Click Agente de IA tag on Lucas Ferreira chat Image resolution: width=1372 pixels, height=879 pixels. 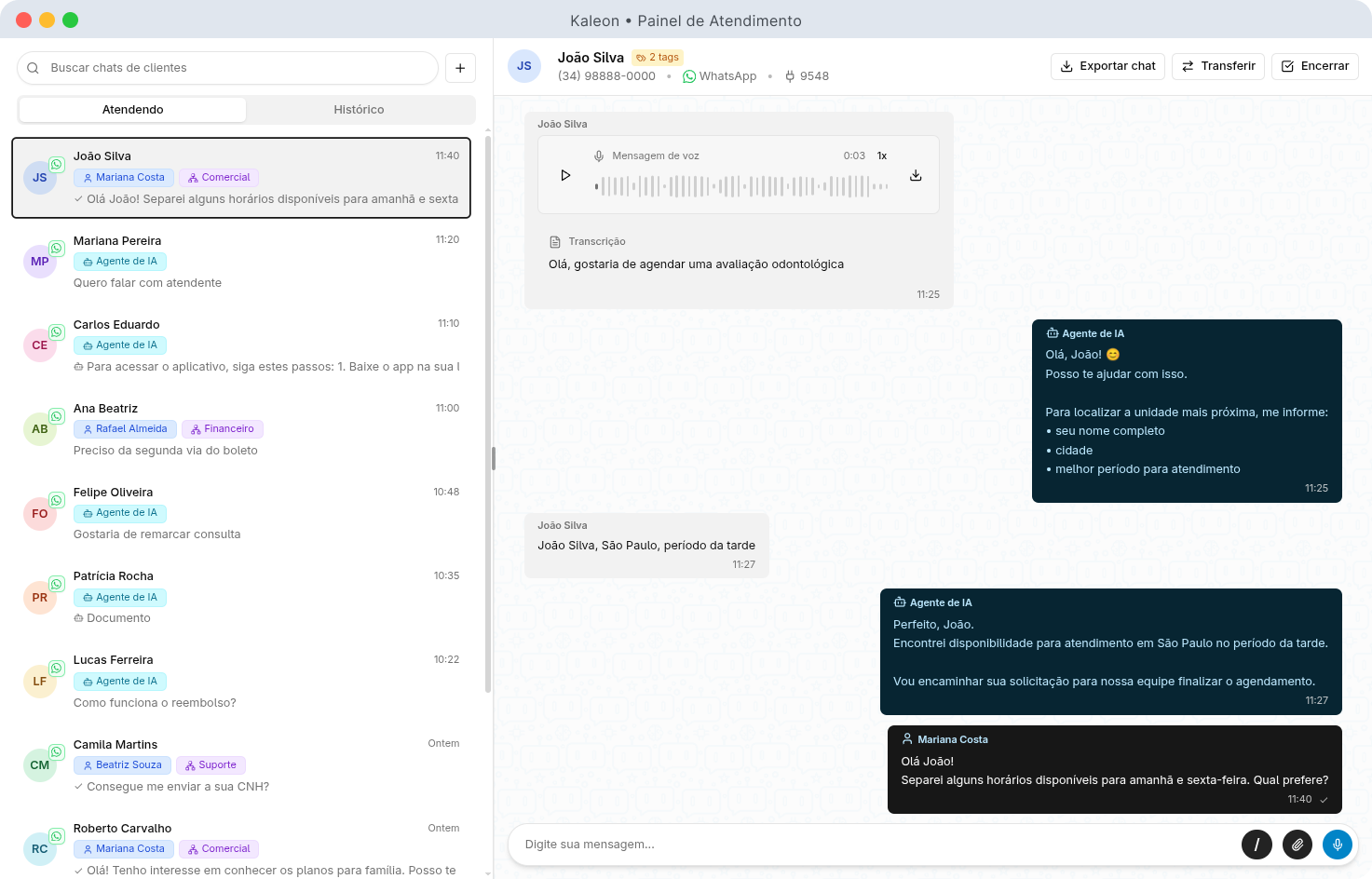coord(120,682)
